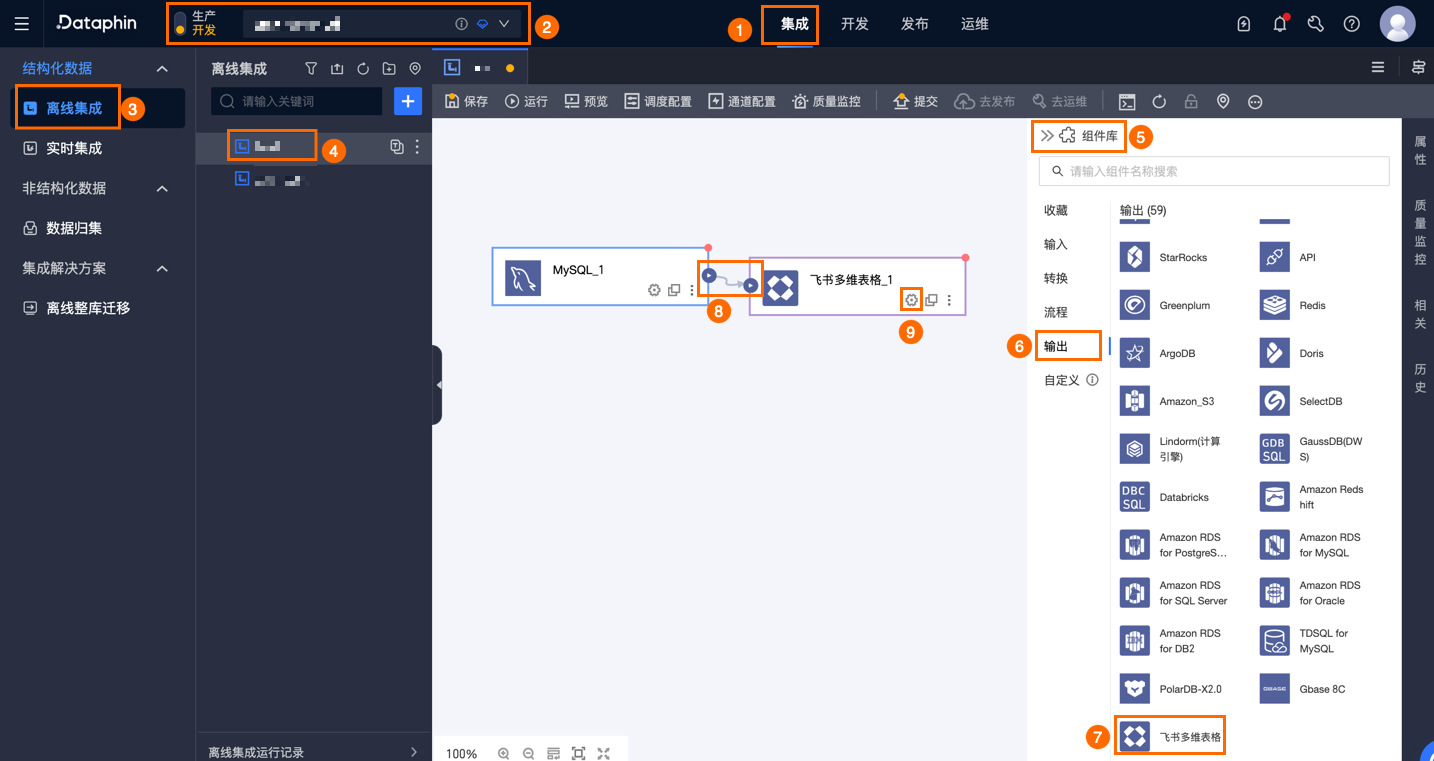This screenshot has width=1434, height=761.
Task: Click the filter icon in 离线集成 panel
Action: [311, 69]
